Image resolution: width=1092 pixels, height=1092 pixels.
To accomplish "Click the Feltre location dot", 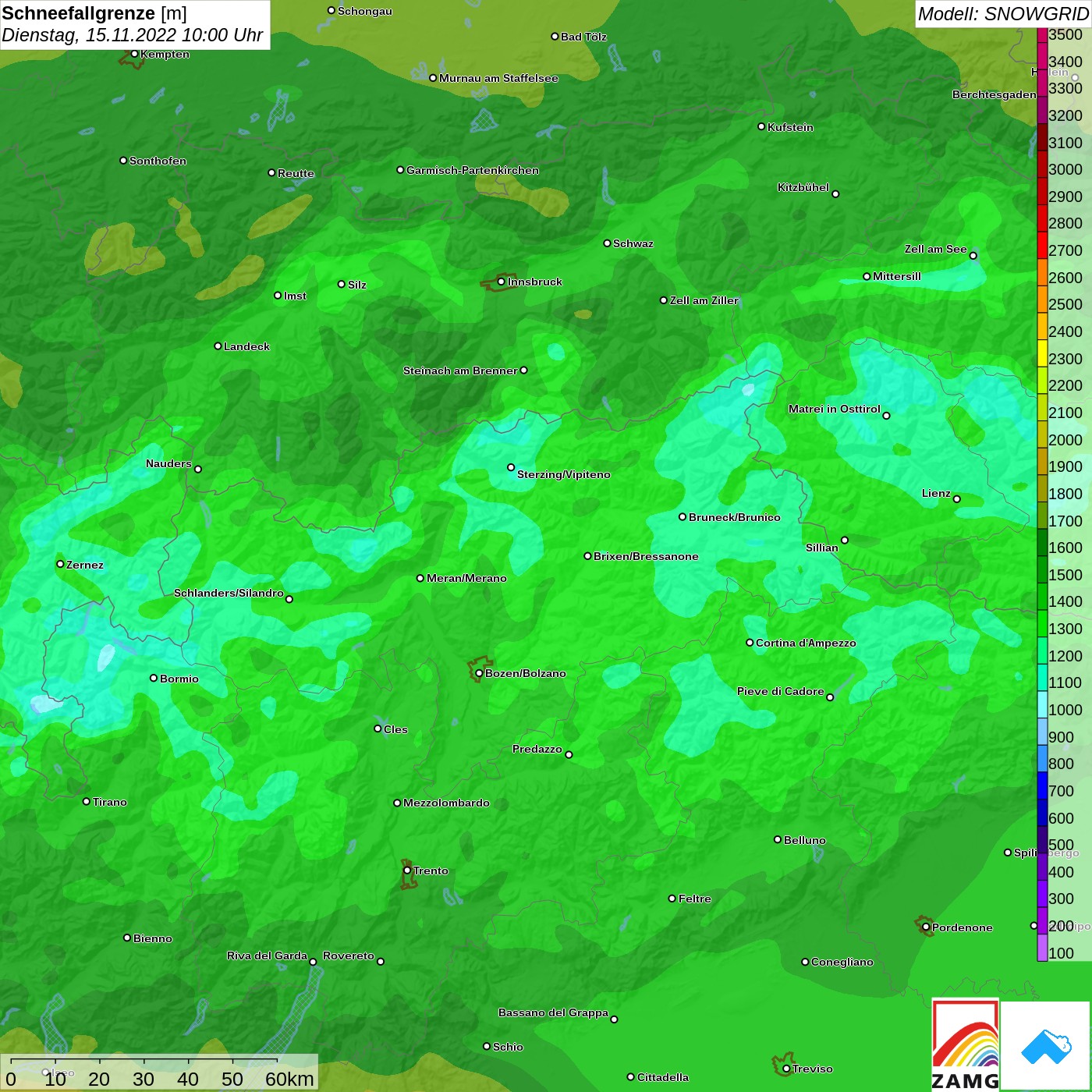I will [672, 899].
